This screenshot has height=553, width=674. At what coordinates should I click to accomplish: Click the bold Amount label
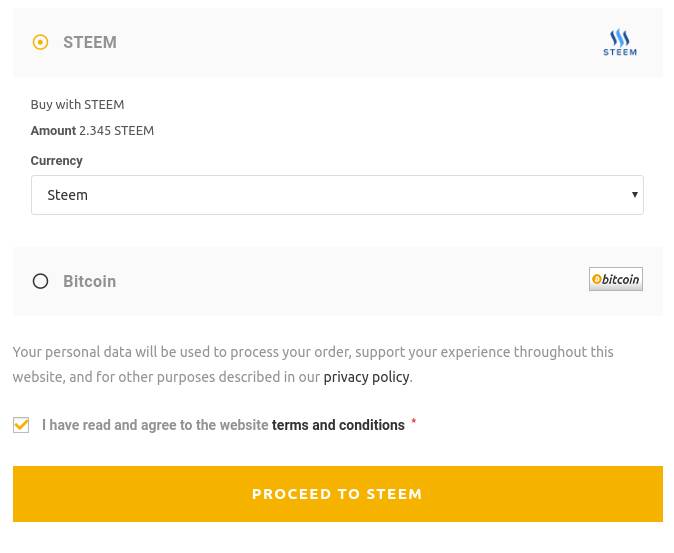point(53,130)
